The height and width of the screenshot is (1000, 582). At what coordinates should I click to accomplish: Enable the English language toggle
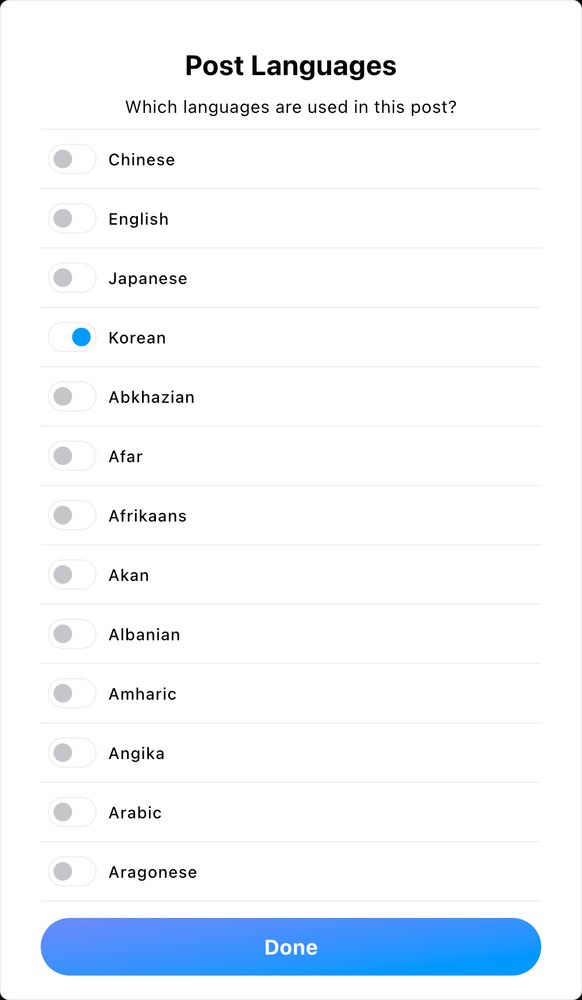point(71,218)
